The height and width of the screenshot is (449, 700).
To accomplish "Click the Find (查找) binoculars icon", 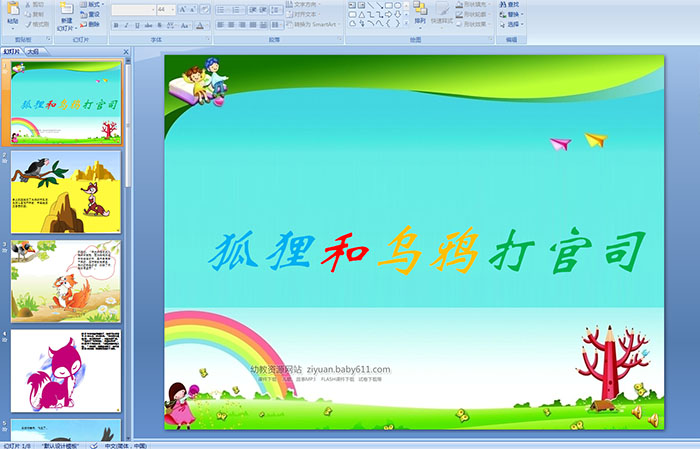I will tap(512, 4).
